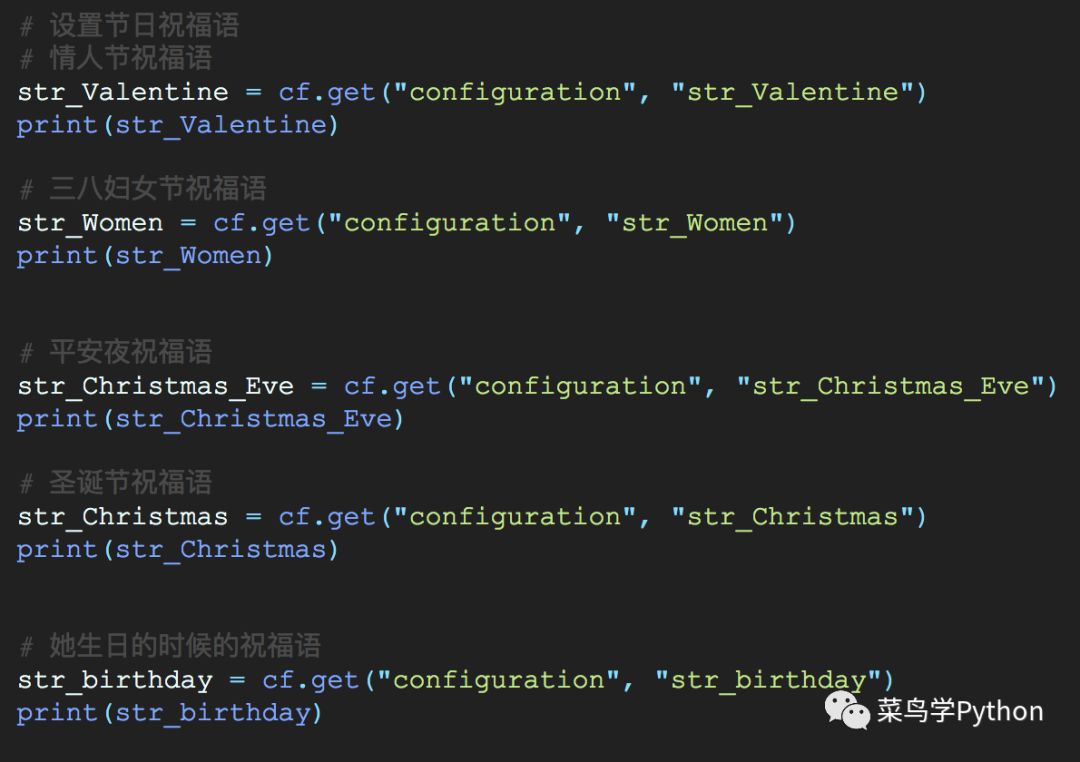Click the print(str_birthday) statement
The height and width of the screenshot is (762, 1080).
pos(170,712)
